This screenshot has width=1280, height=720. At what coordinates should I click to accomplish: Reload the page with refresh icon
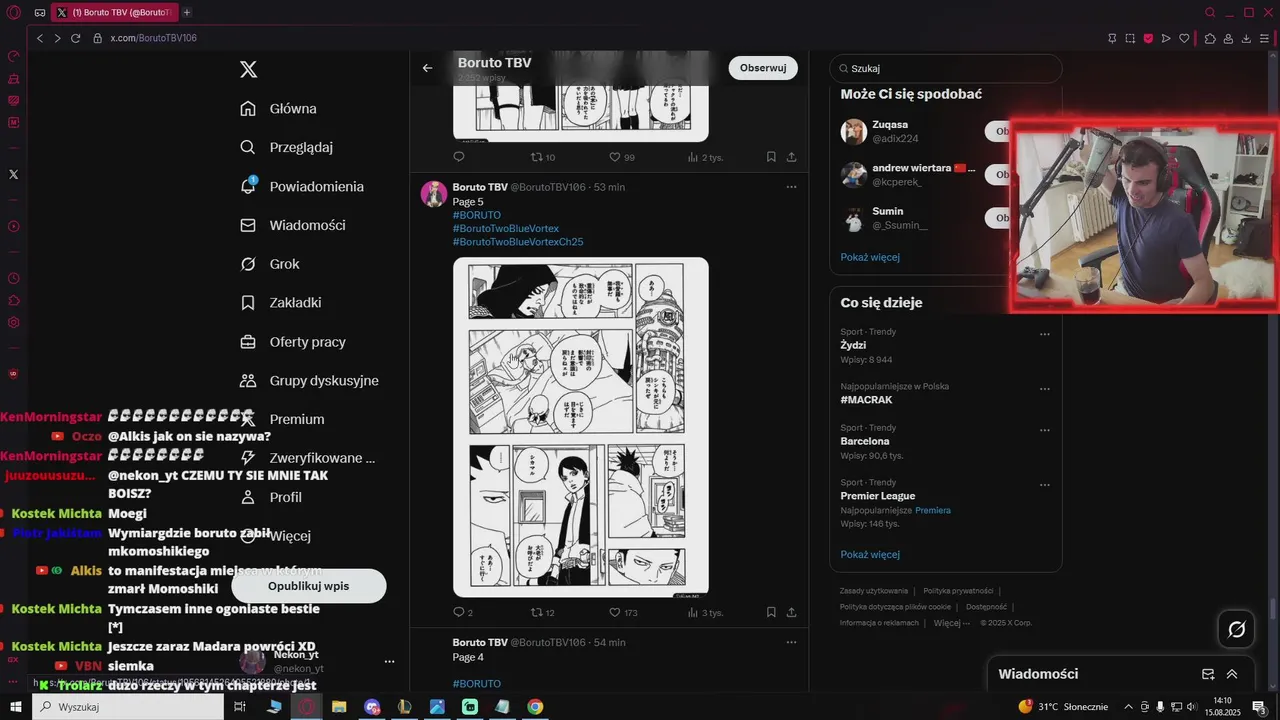coord(75,38)
